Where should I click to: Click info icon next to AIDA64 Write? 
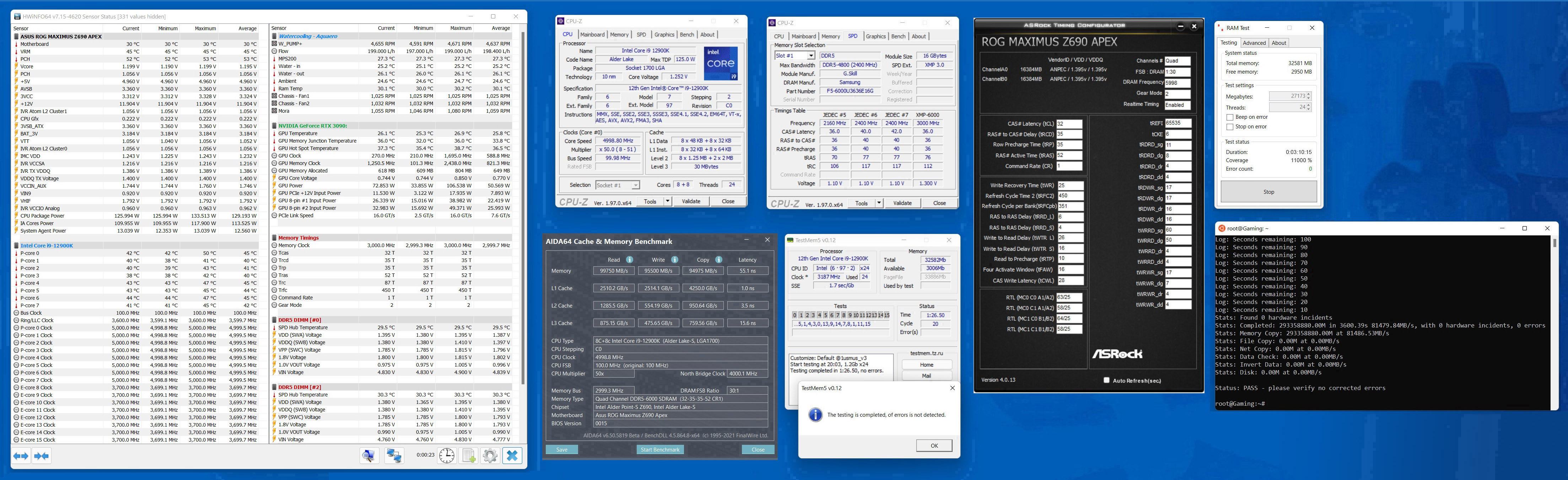[x=674, y=260]
